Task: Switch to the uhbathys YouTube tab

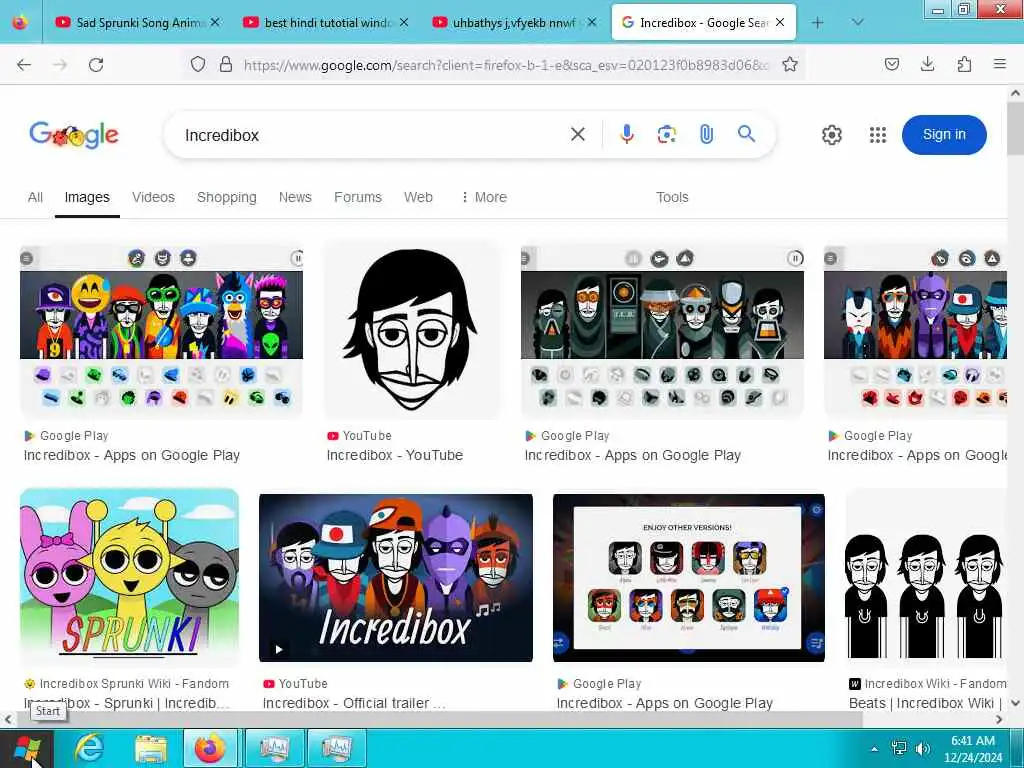Action: click(516, 23)
